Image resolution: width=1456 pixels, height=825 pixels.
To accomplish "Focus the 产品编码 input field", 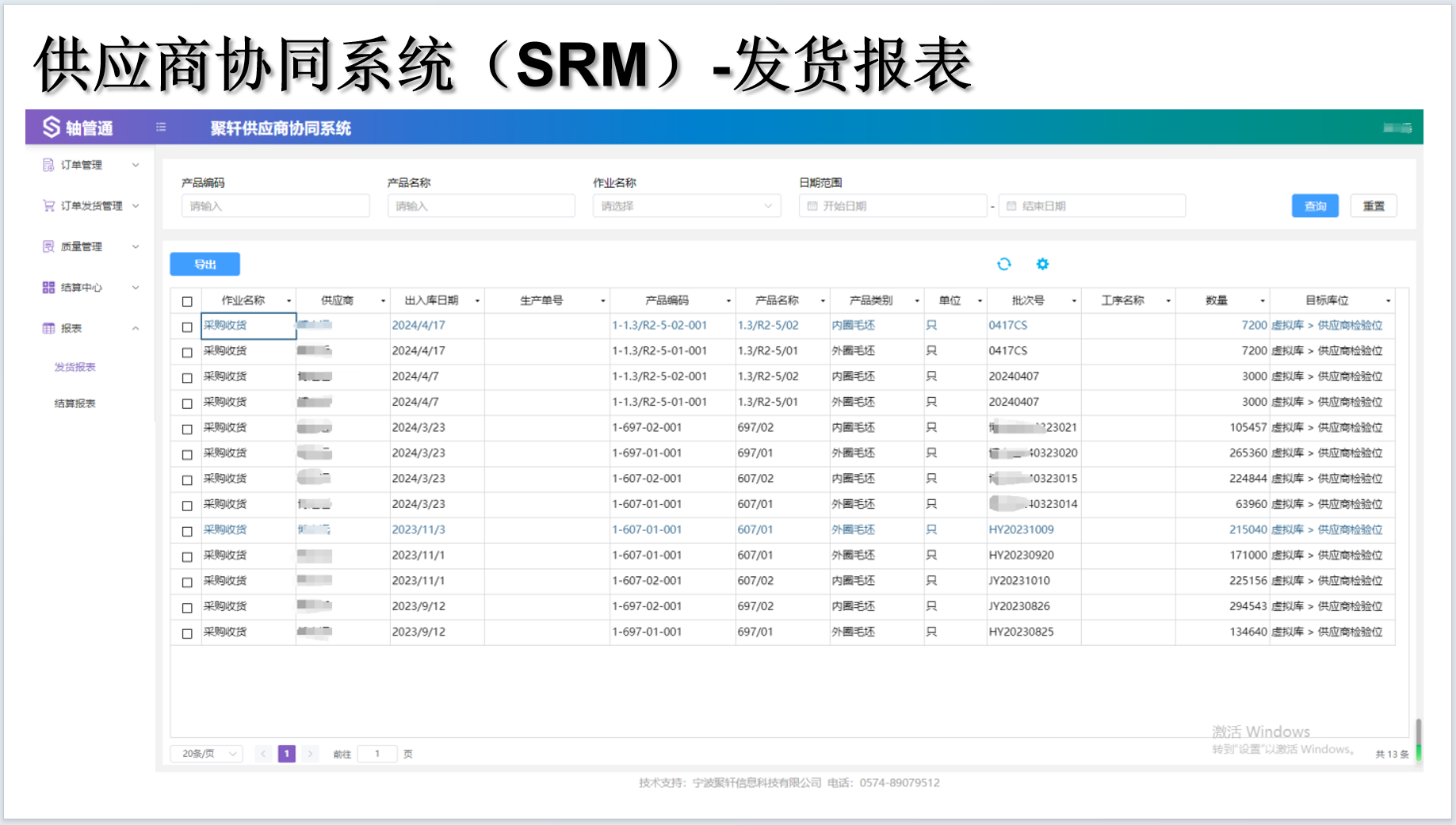I will click(275, 206).
